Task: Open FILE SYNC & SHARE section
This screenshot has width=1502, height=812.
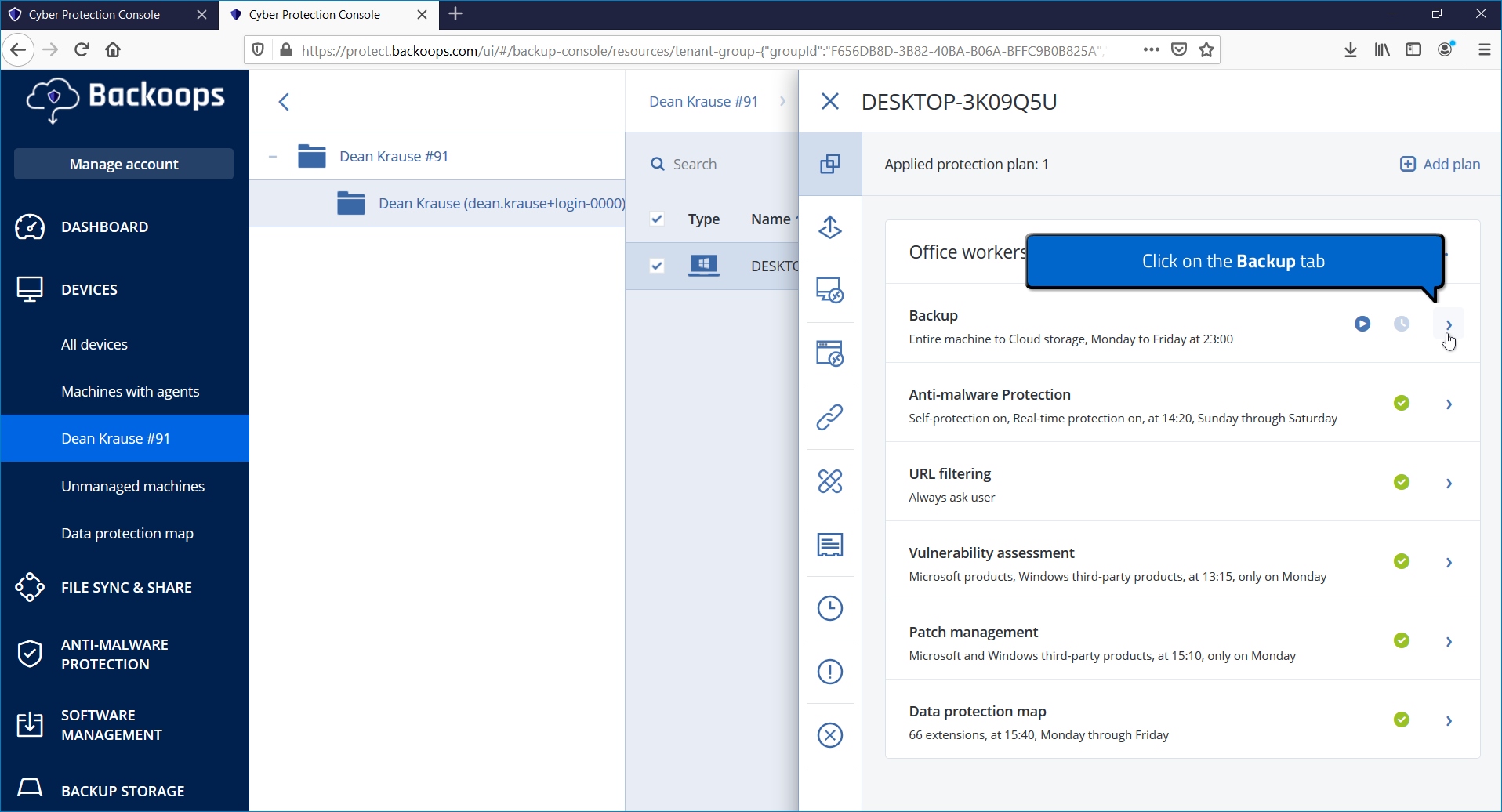Action: coord(125,587)
